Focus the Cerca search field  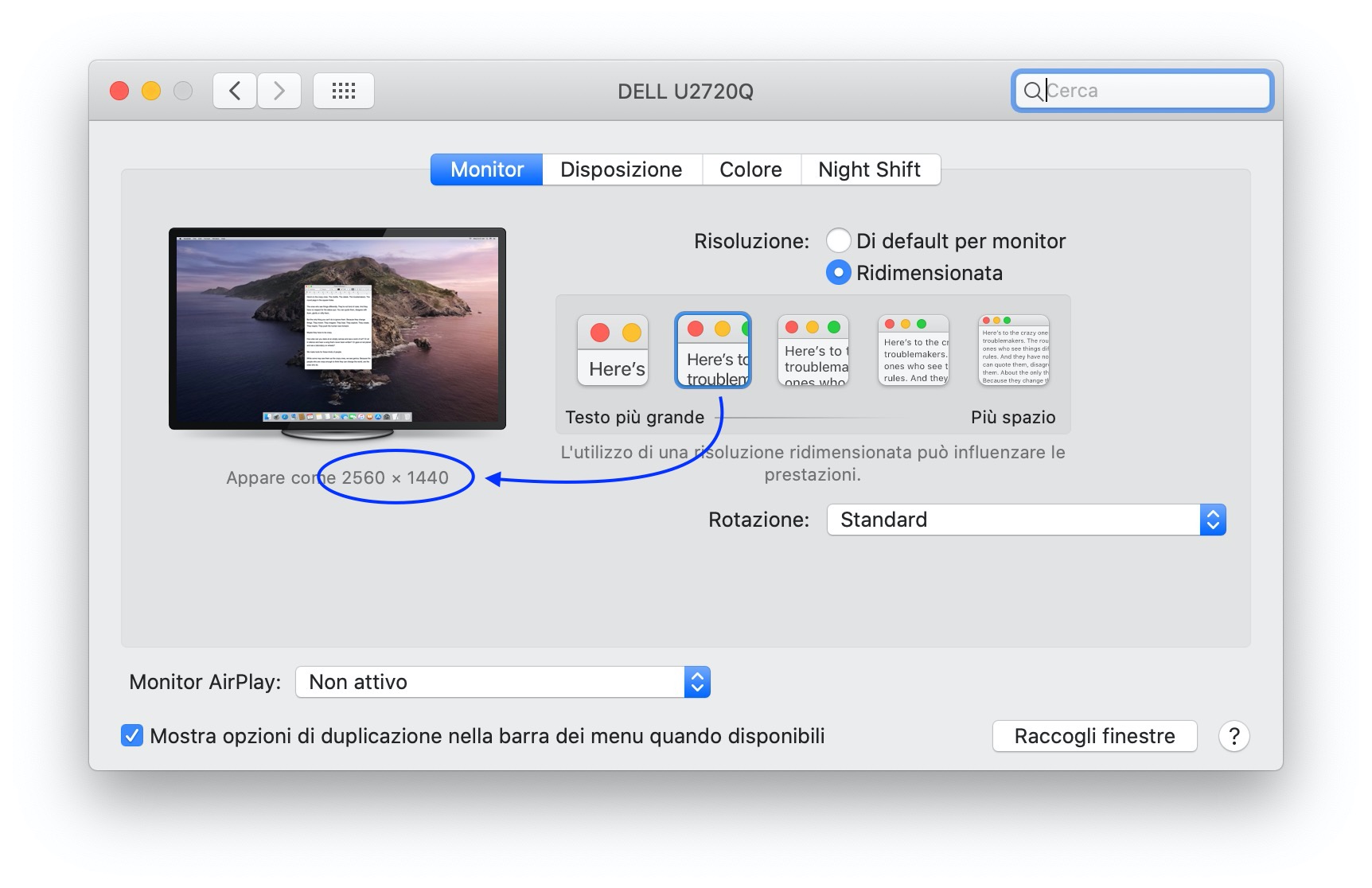coord(1143,91)
